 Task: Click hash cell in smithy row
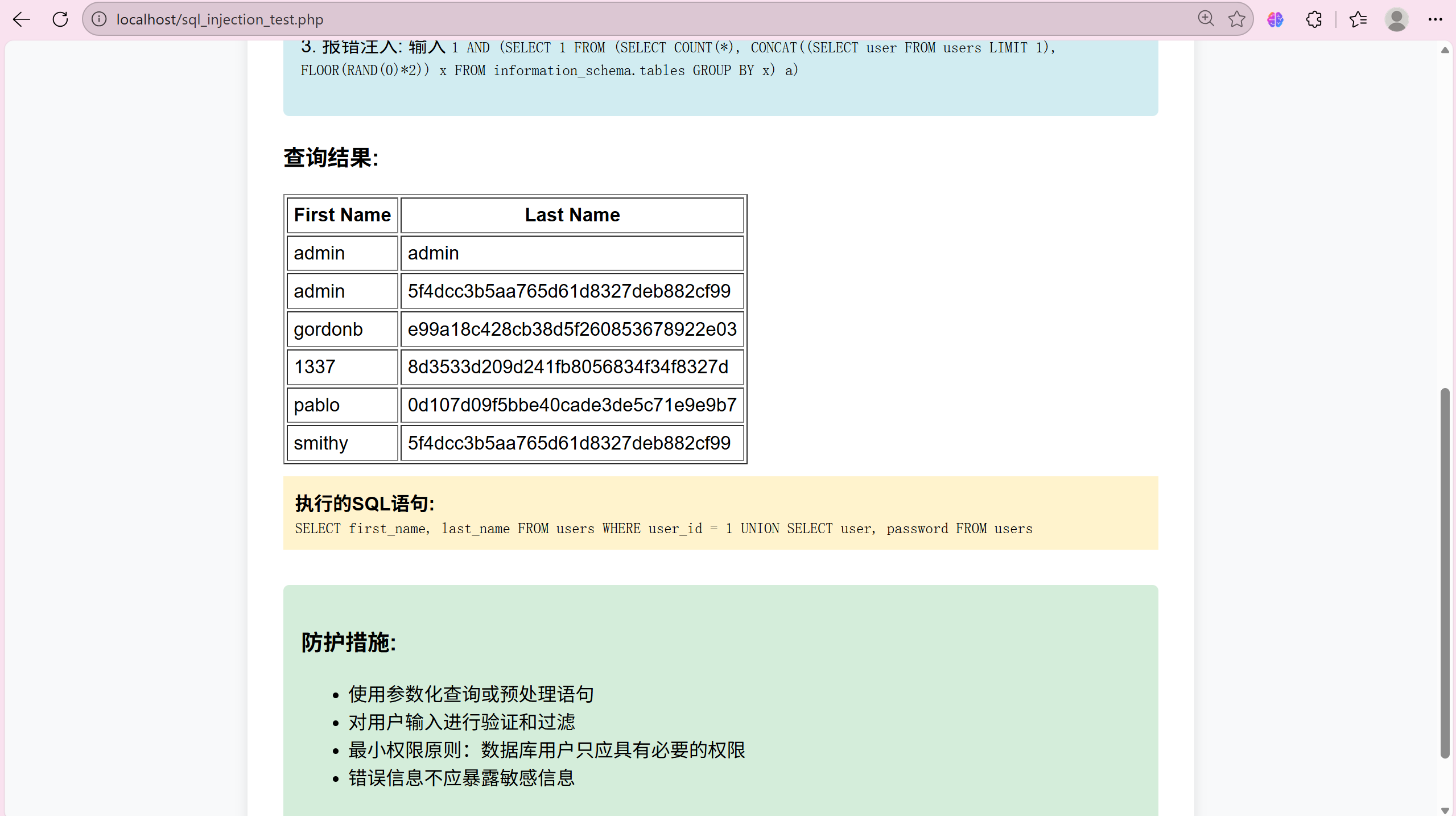[x=569, y=443]
